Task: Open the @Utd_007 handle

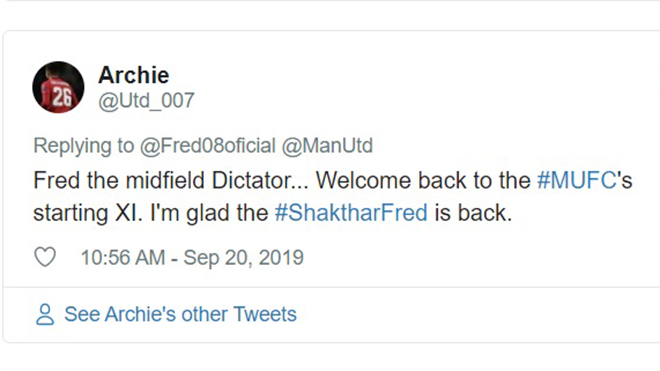Action: click(x=146, y=101)
